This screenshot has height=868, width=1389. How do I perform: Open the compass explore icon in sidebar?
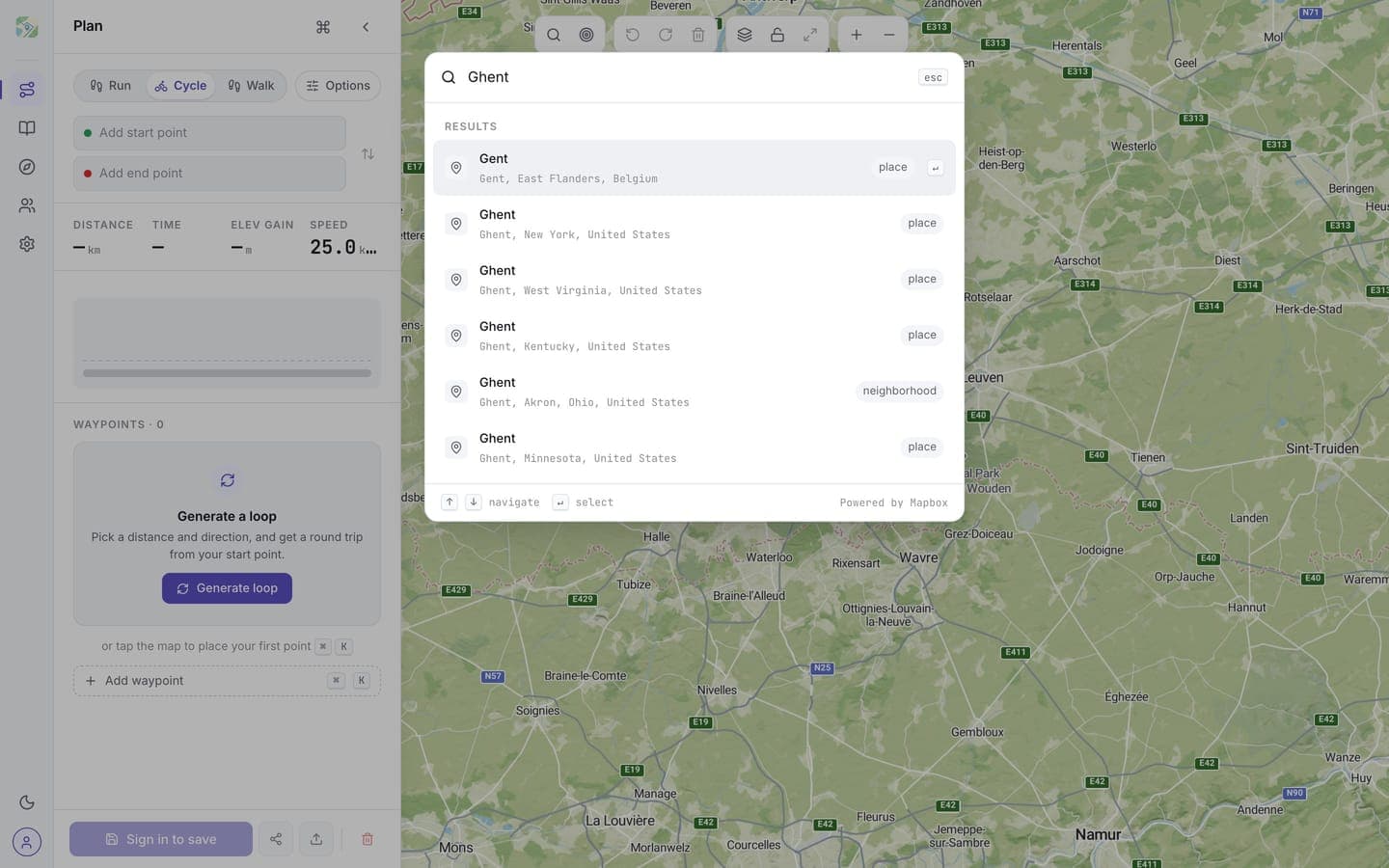[27, 167]
